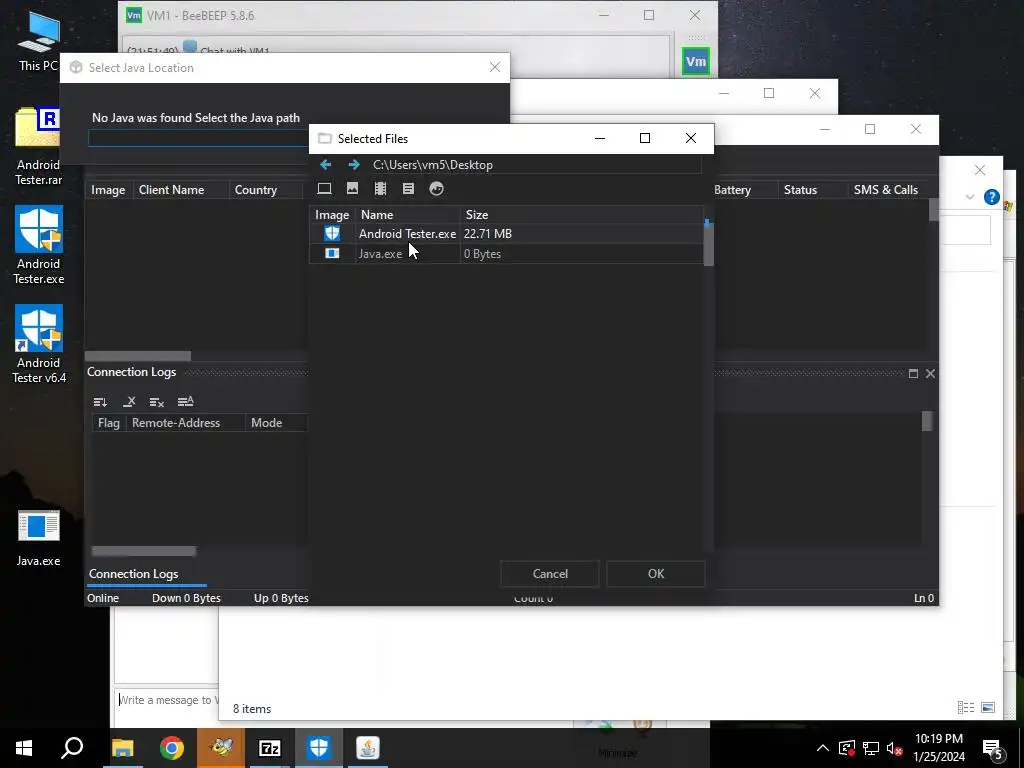This screenshot has height=768, width=1024.
Task: Open the notification center with 5 badge
Action: coord(993,748)
